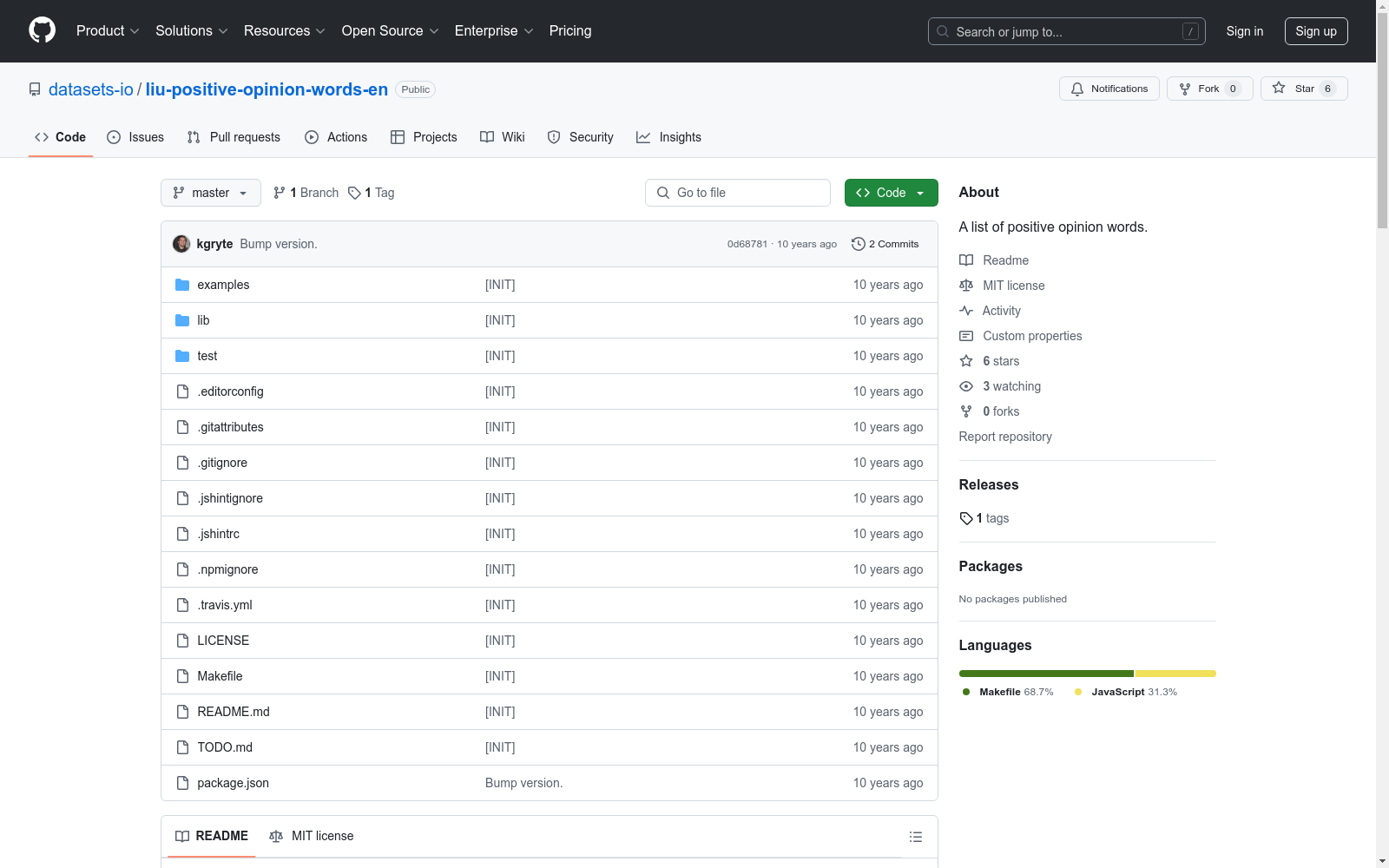View the 2 Commits history
1389x868 pixels.
click(x=885, y=244)
